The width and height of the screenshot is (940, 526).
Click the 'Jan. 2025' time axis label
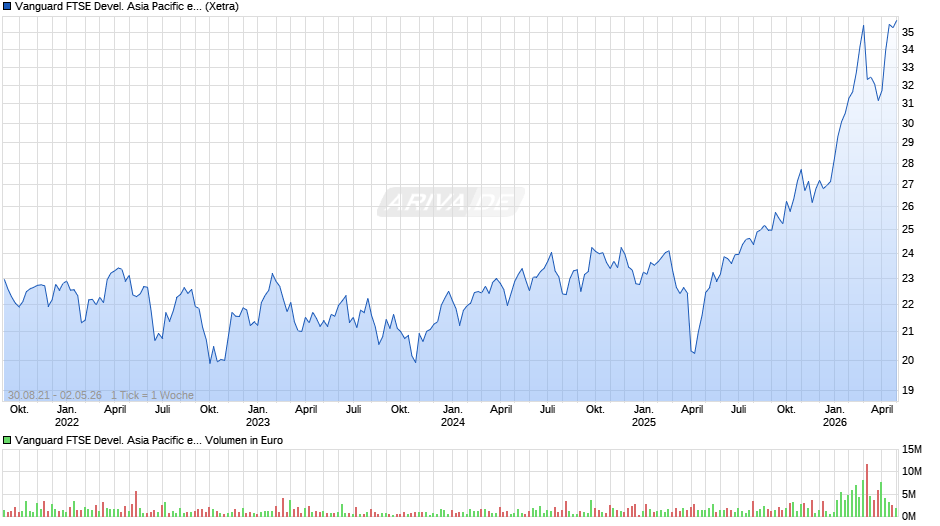coord(644,416)
